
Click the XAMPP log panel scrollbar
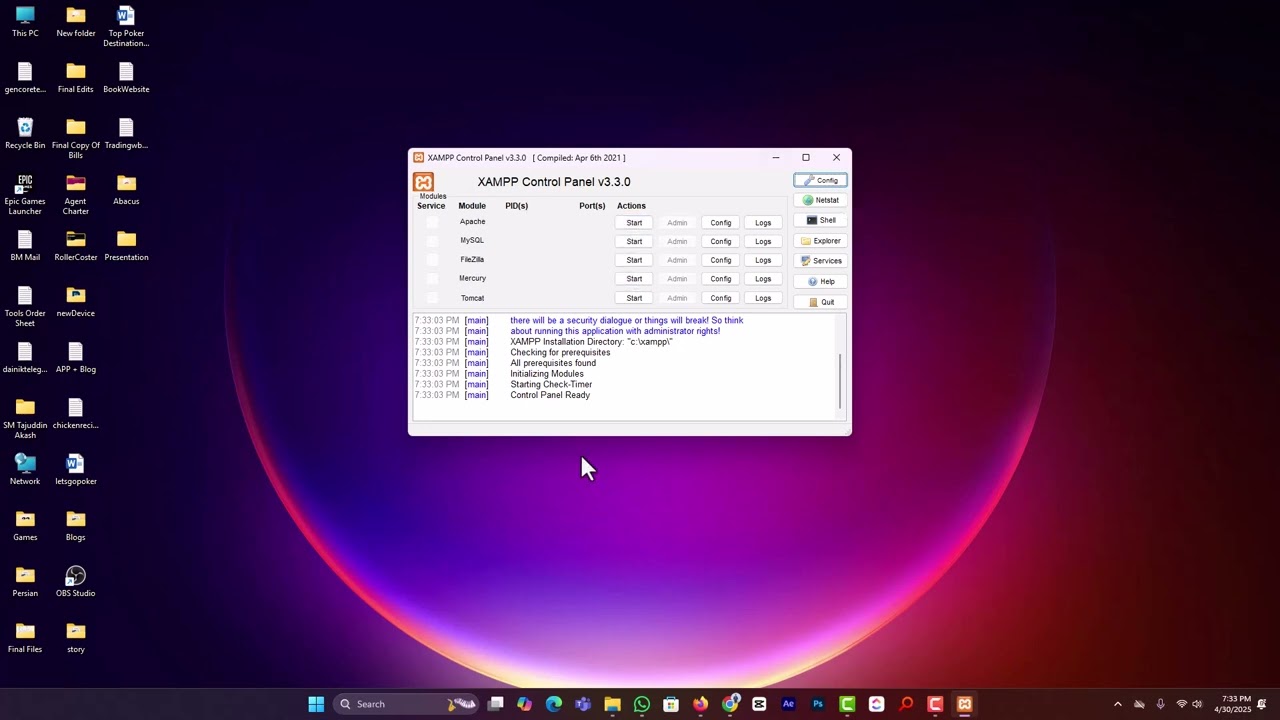pos(841,380)
